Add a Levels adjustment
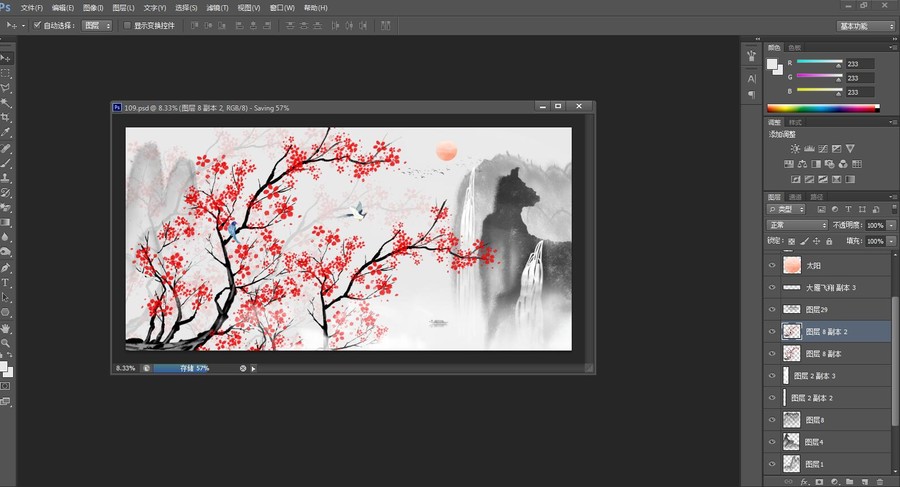 (x=809, y=149)
